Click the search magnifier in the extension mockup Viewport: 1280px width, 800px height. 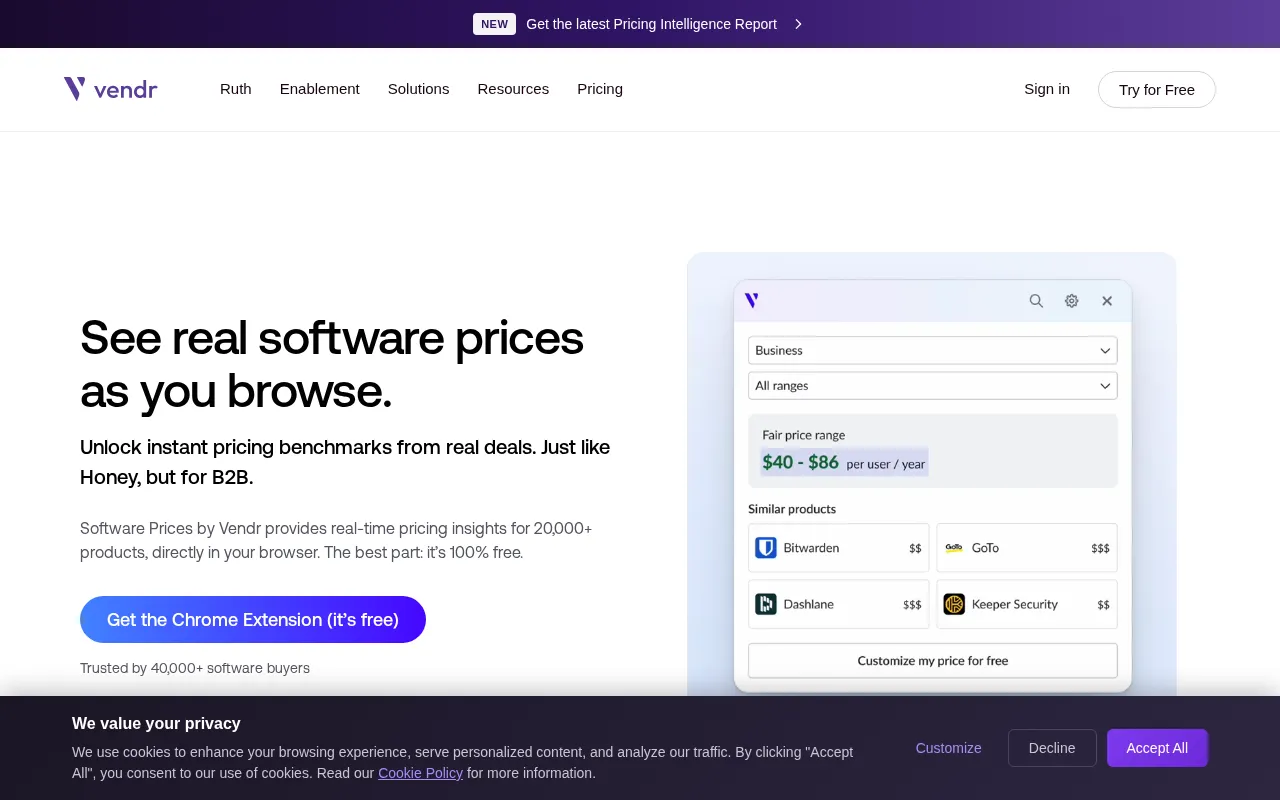(x=1036, y=301)
